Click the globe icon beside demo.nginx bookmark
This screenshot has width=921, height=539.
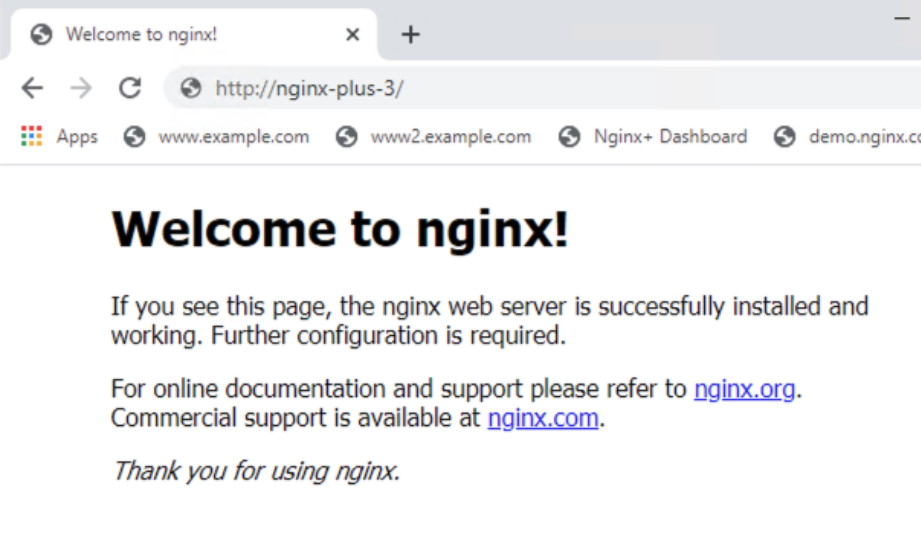coord(785,137)
